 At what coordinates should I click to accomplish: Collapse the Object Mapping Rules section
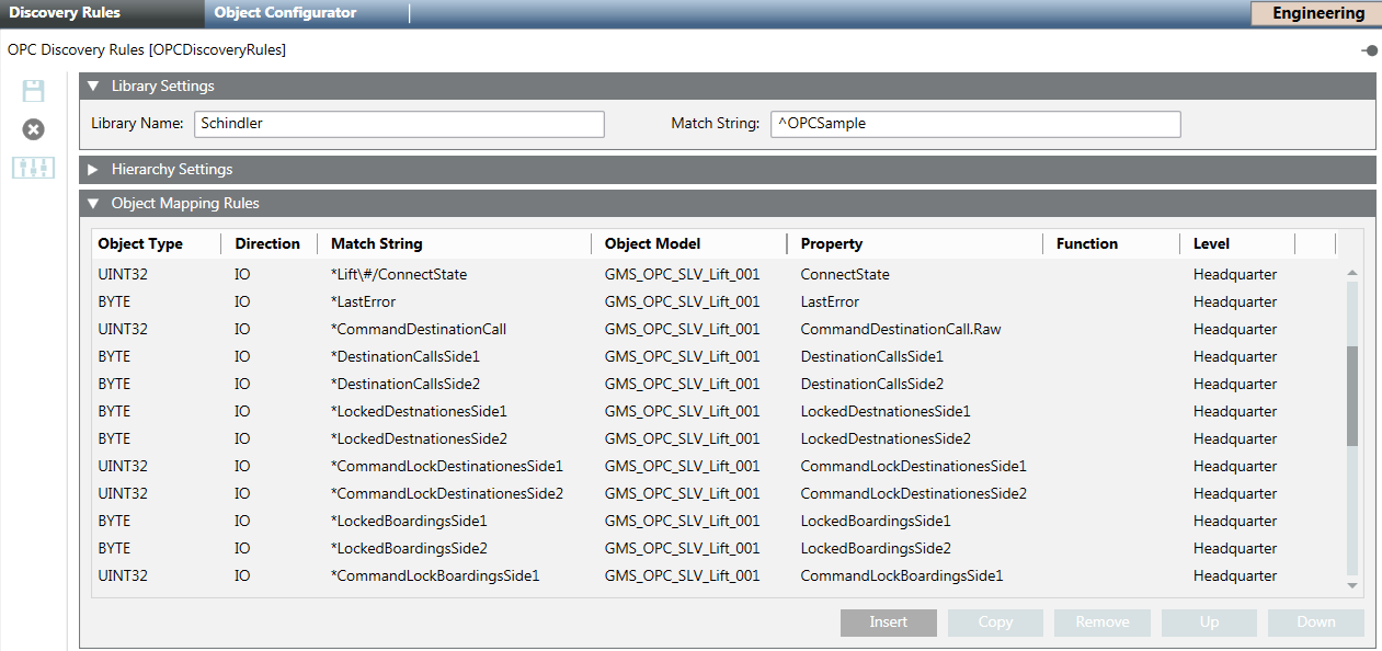(x=95, y=203)
